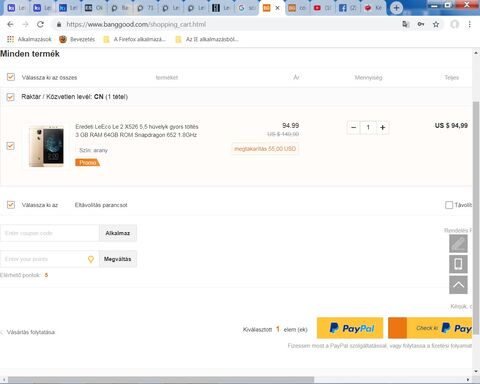
Task: Click the Eltávolítás parancsot link
Action: tap(101, 205)
